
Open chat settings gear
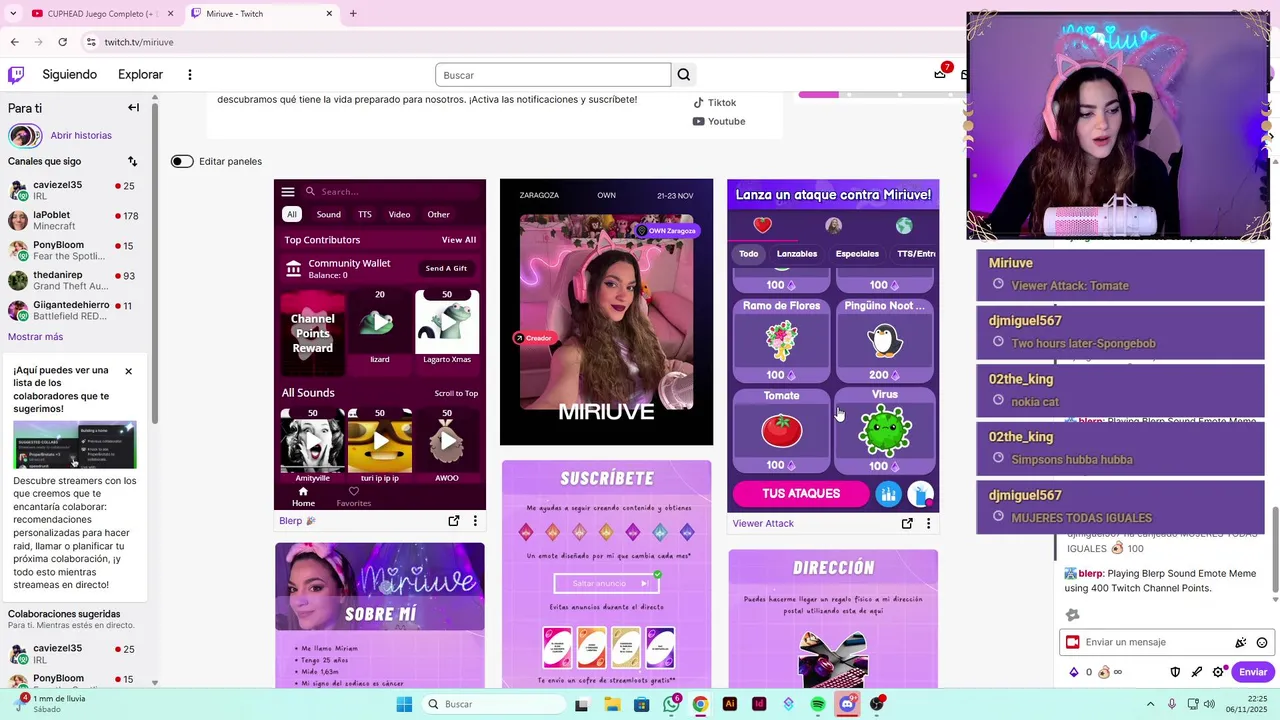tap(1218, 672)
